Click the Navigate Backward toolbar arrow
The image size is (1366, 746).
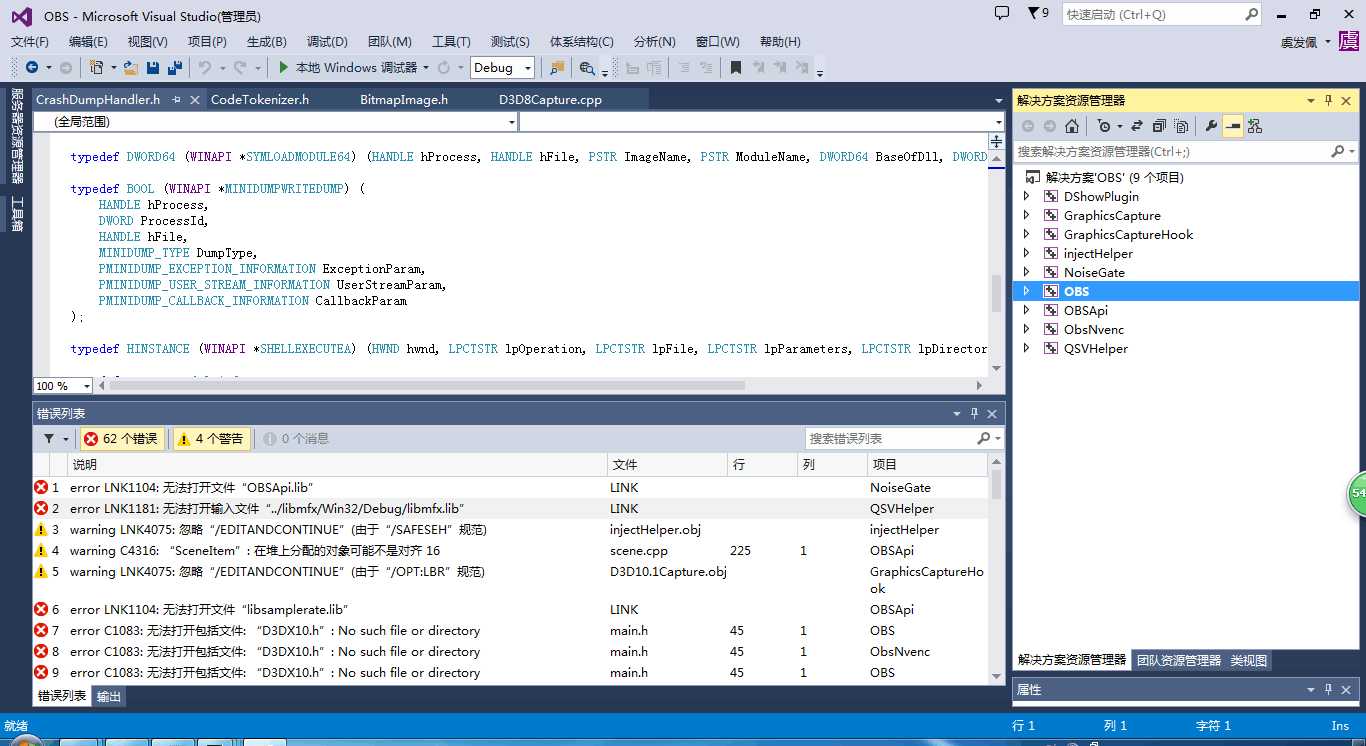coord(32,68)
